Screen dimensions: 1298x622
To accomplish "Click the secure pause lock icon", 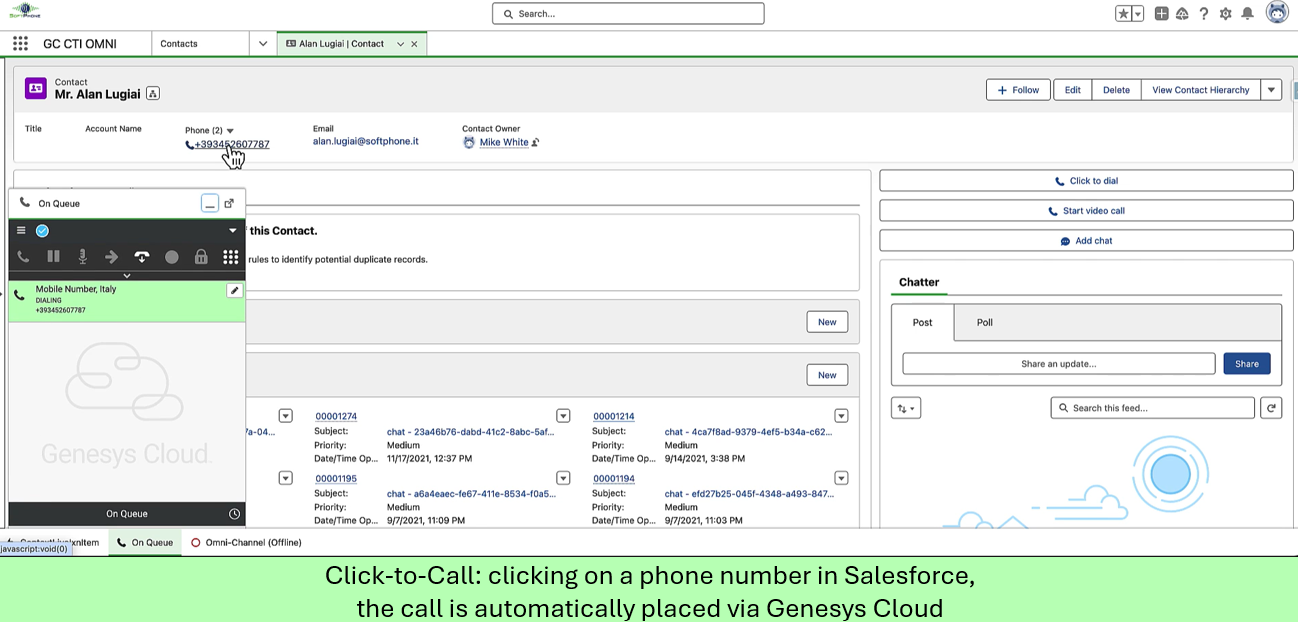I will tap(201, 257).
